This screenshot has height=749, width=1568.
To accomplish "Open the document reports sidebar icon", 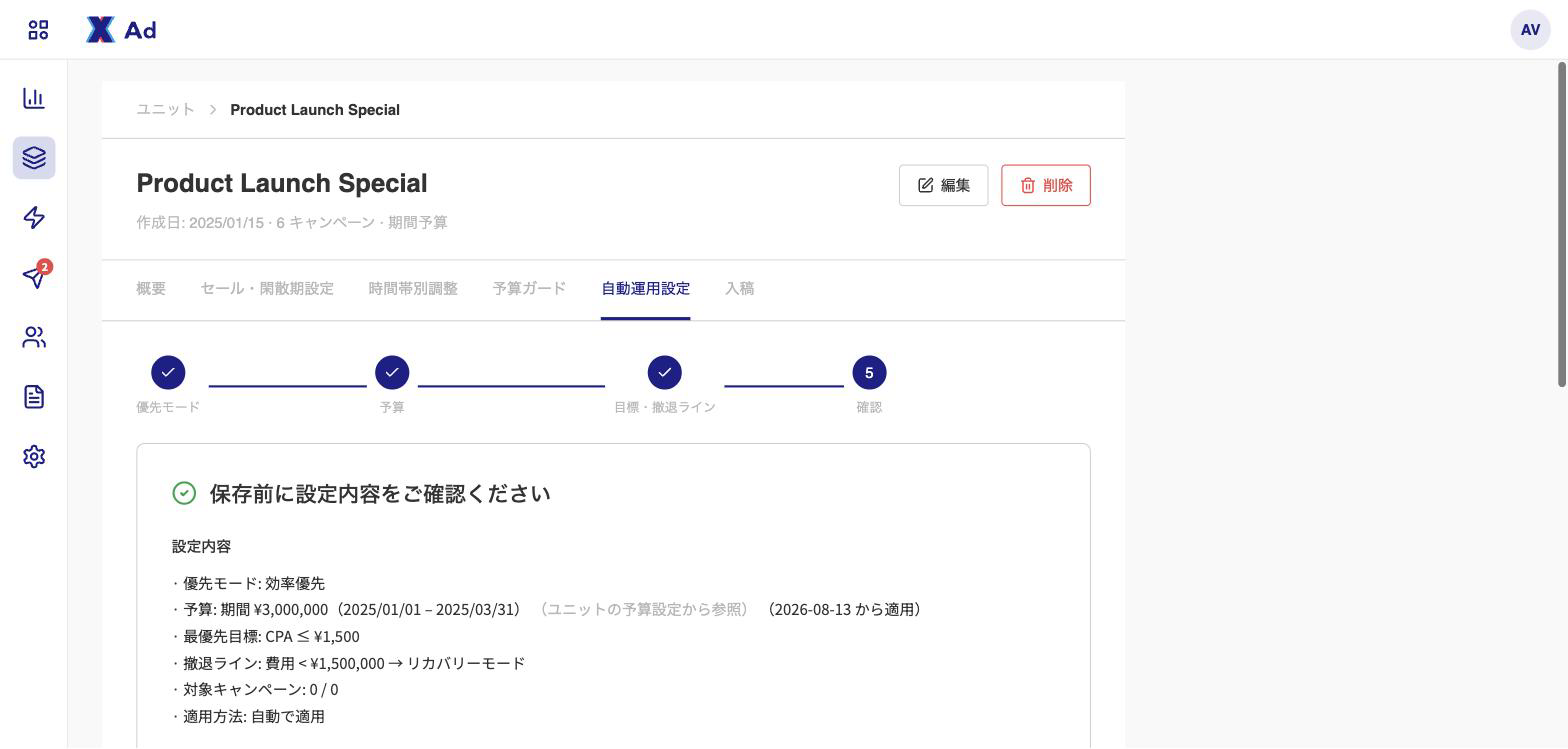I will pyautogui.click(x=34, y=397).
